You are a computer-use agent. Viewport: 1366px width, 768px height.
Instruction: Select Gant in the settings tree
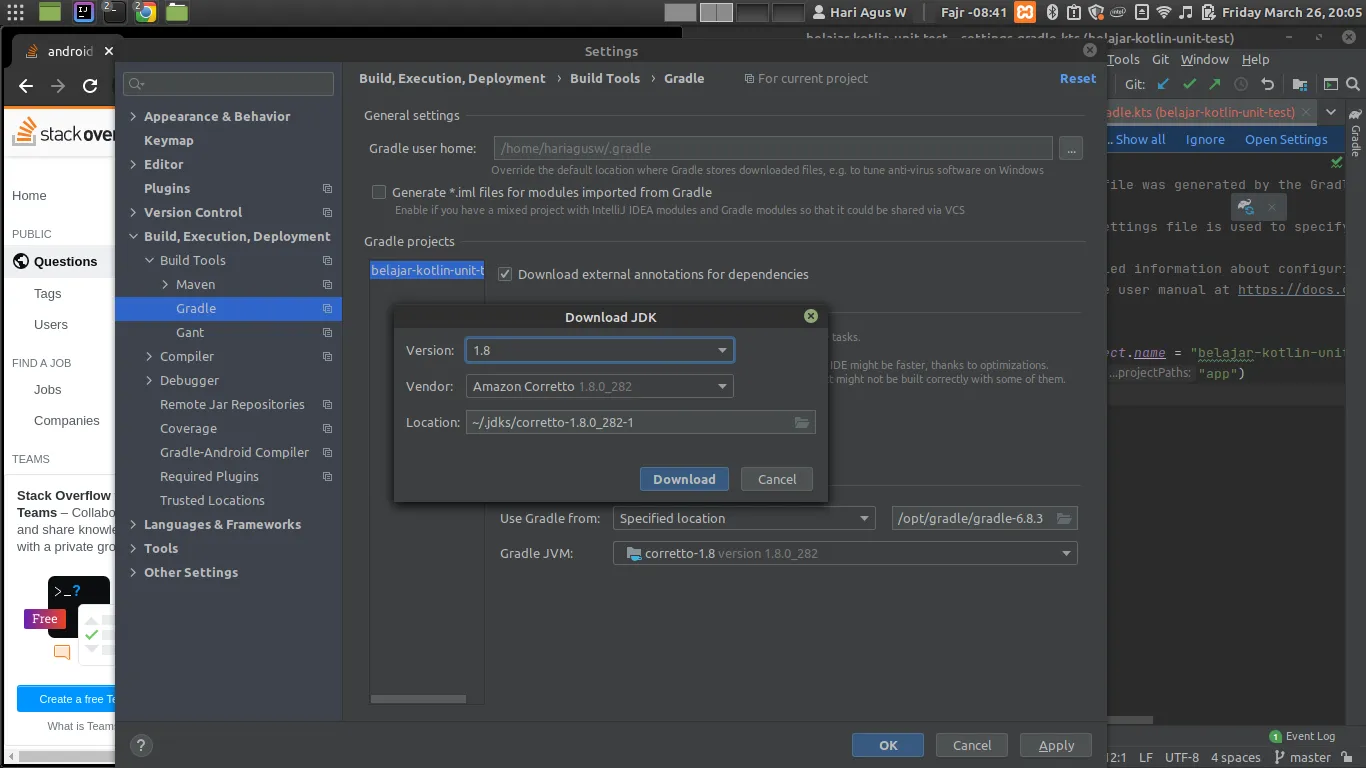click(x=190, y=333)
